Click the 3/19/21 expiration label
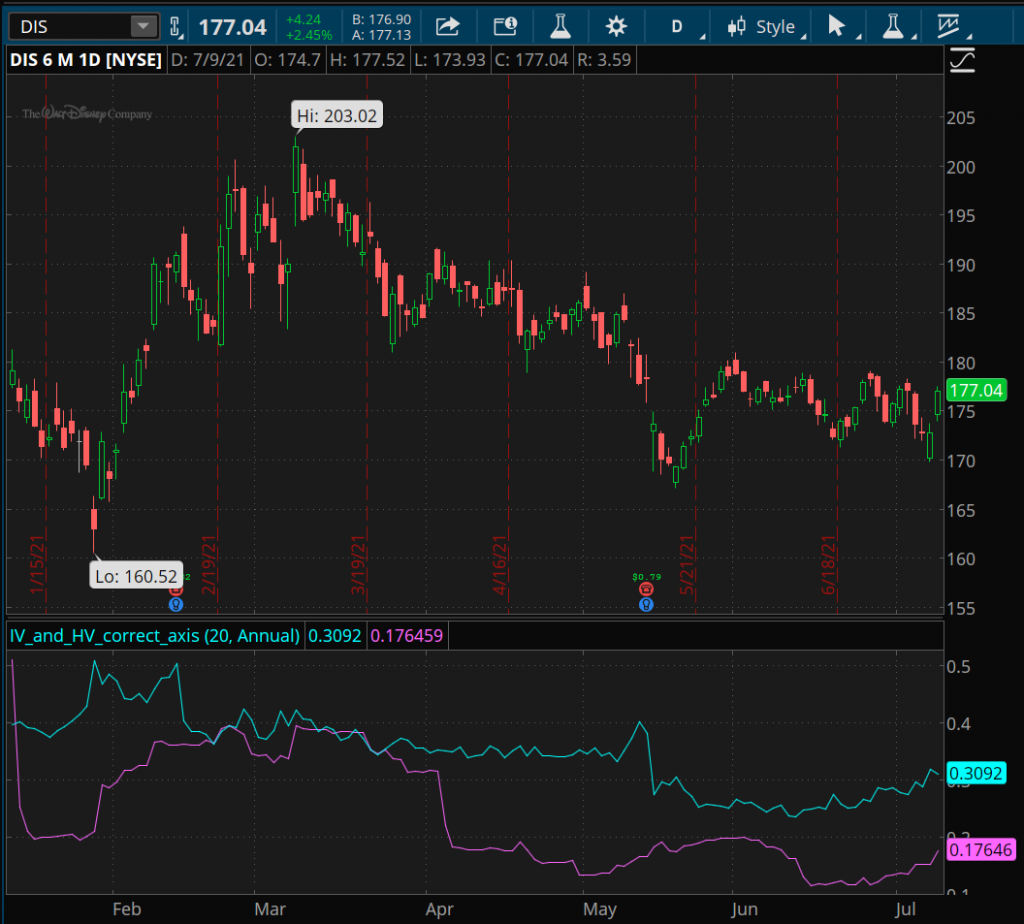The width and height of the screenshot is (1024, 924). [x=358, y=566]
